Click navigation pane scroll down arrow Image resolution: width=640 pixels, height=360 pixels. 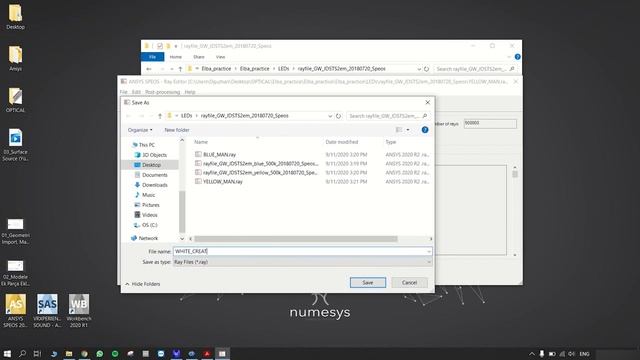tap(182, 239)
